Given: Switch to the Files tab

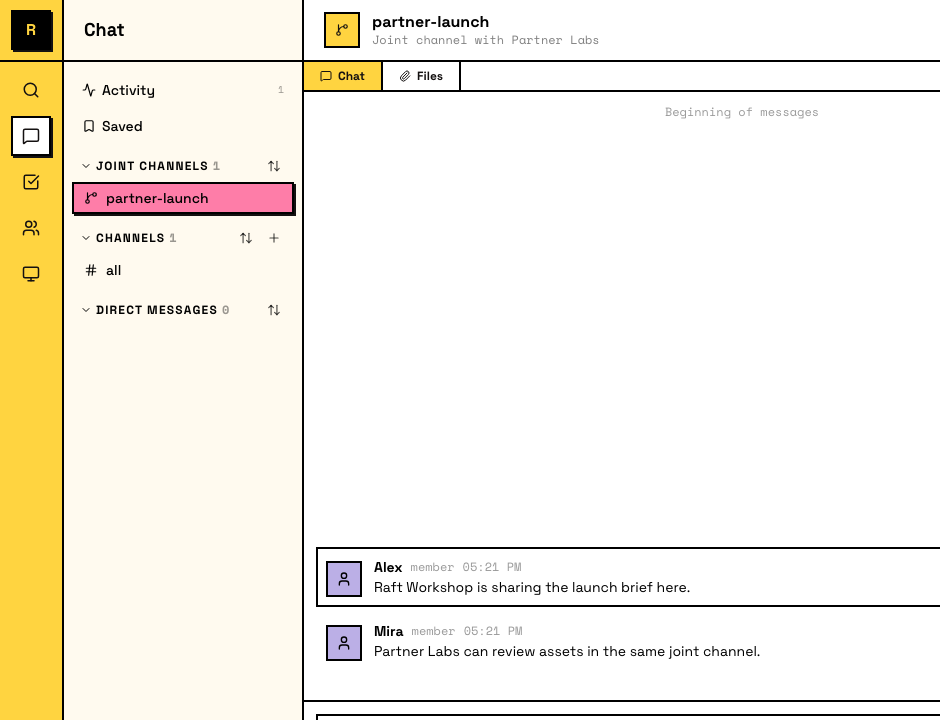Looking at the screenshot, I should [x=421, y=76].
